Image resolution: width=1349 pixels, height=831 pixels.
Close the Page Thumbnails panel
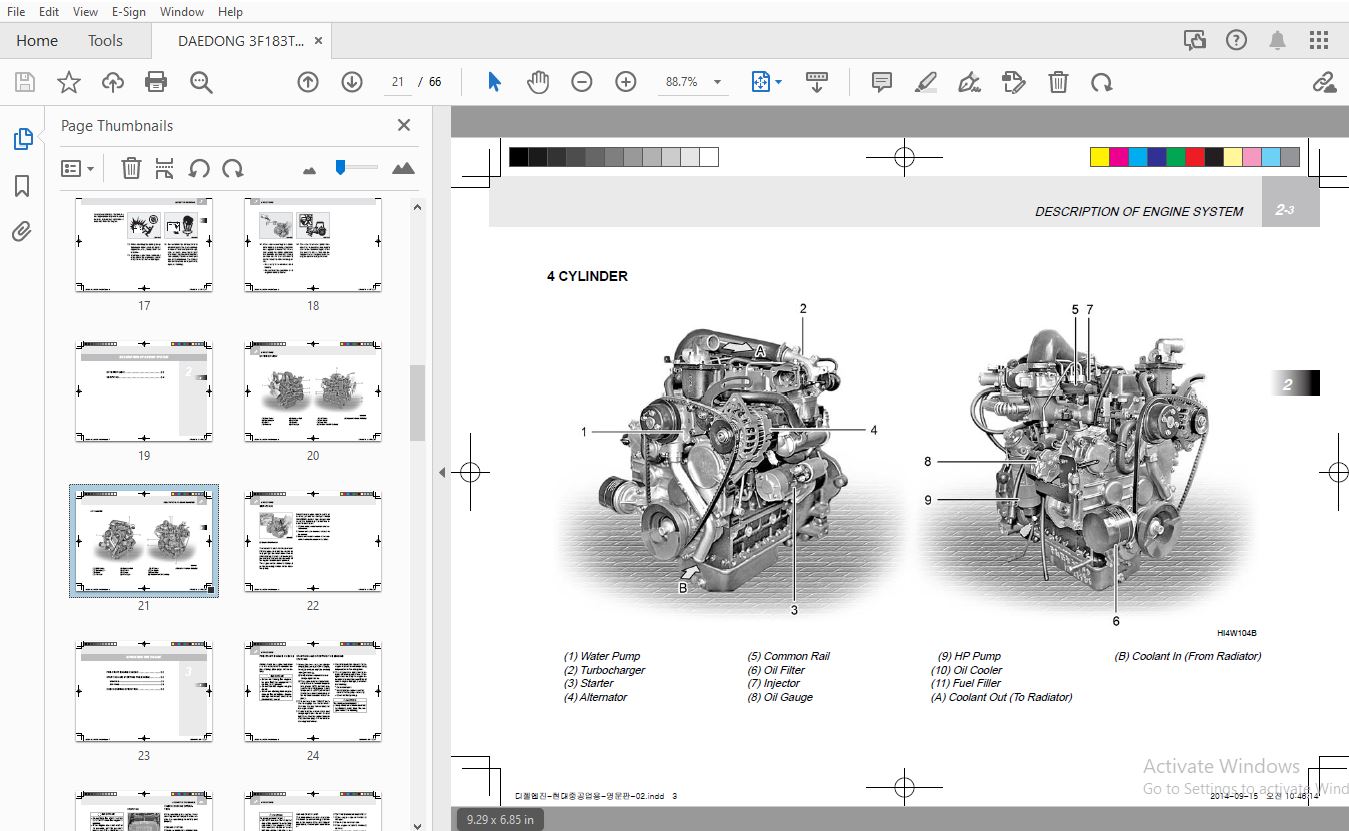click(404, 125)
